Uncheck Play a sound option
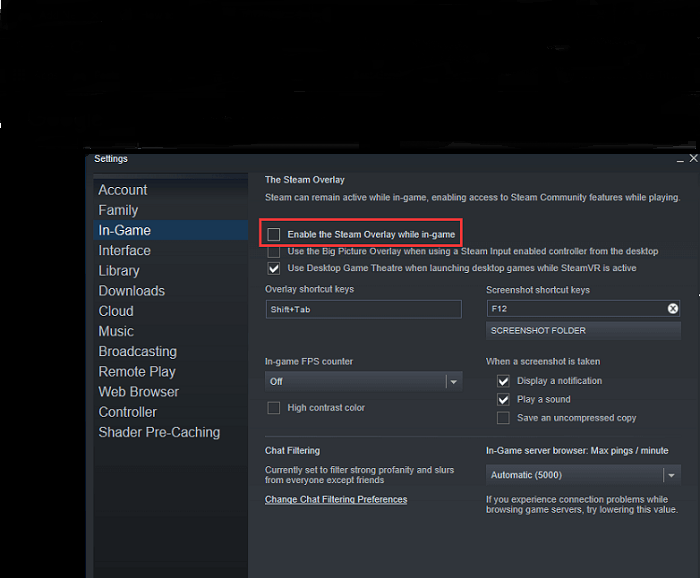Screen dimensions: 700x578 (503, 399)
